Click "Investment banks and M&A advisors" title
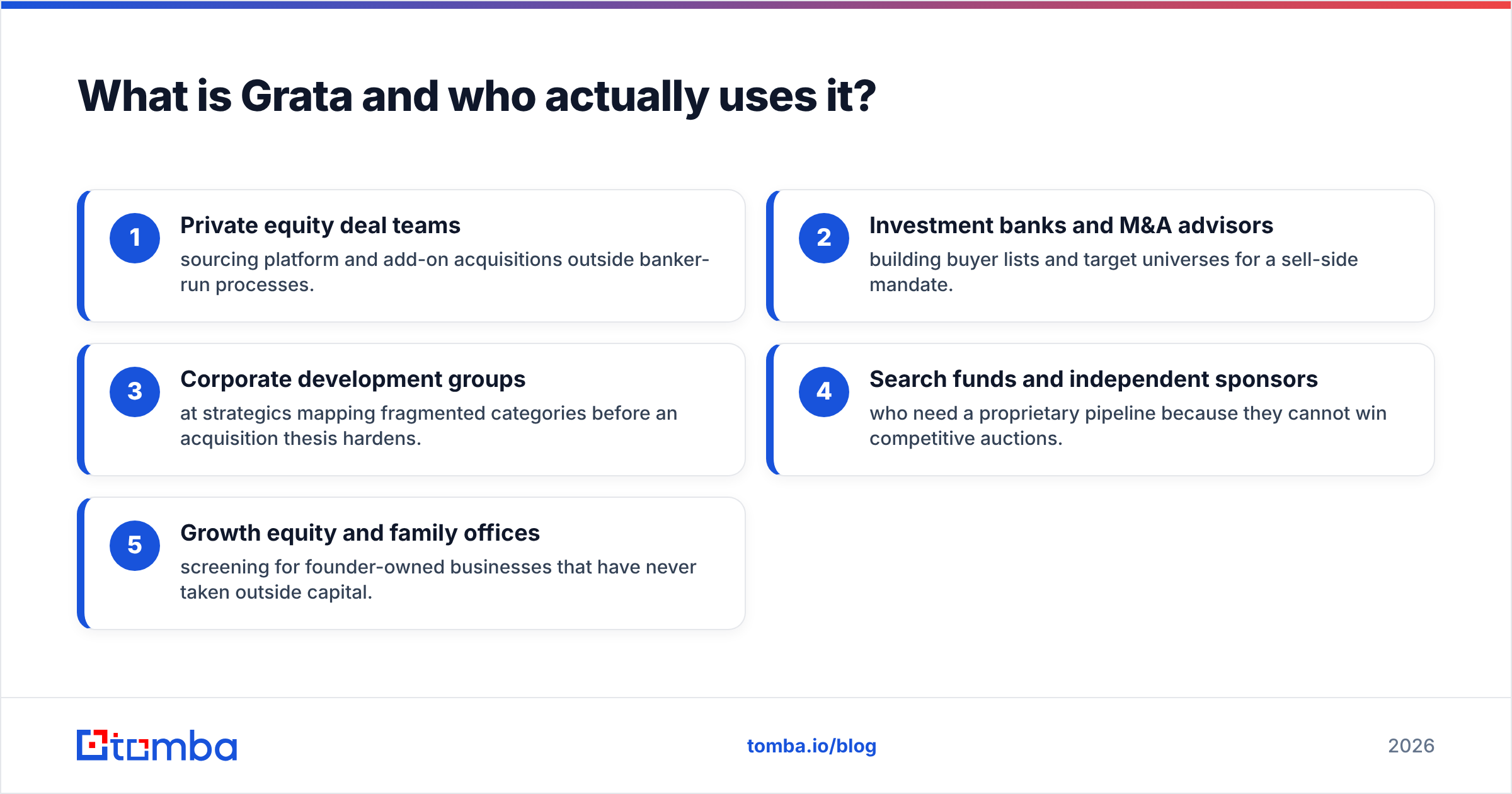Viewport: 1512px width, 794px height. [1071, 226]
